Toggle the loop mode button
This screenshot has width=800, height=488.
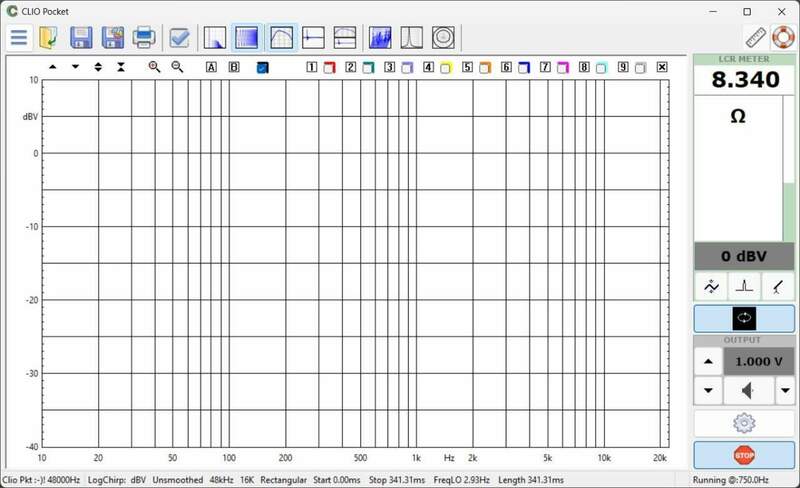(745, 318)
